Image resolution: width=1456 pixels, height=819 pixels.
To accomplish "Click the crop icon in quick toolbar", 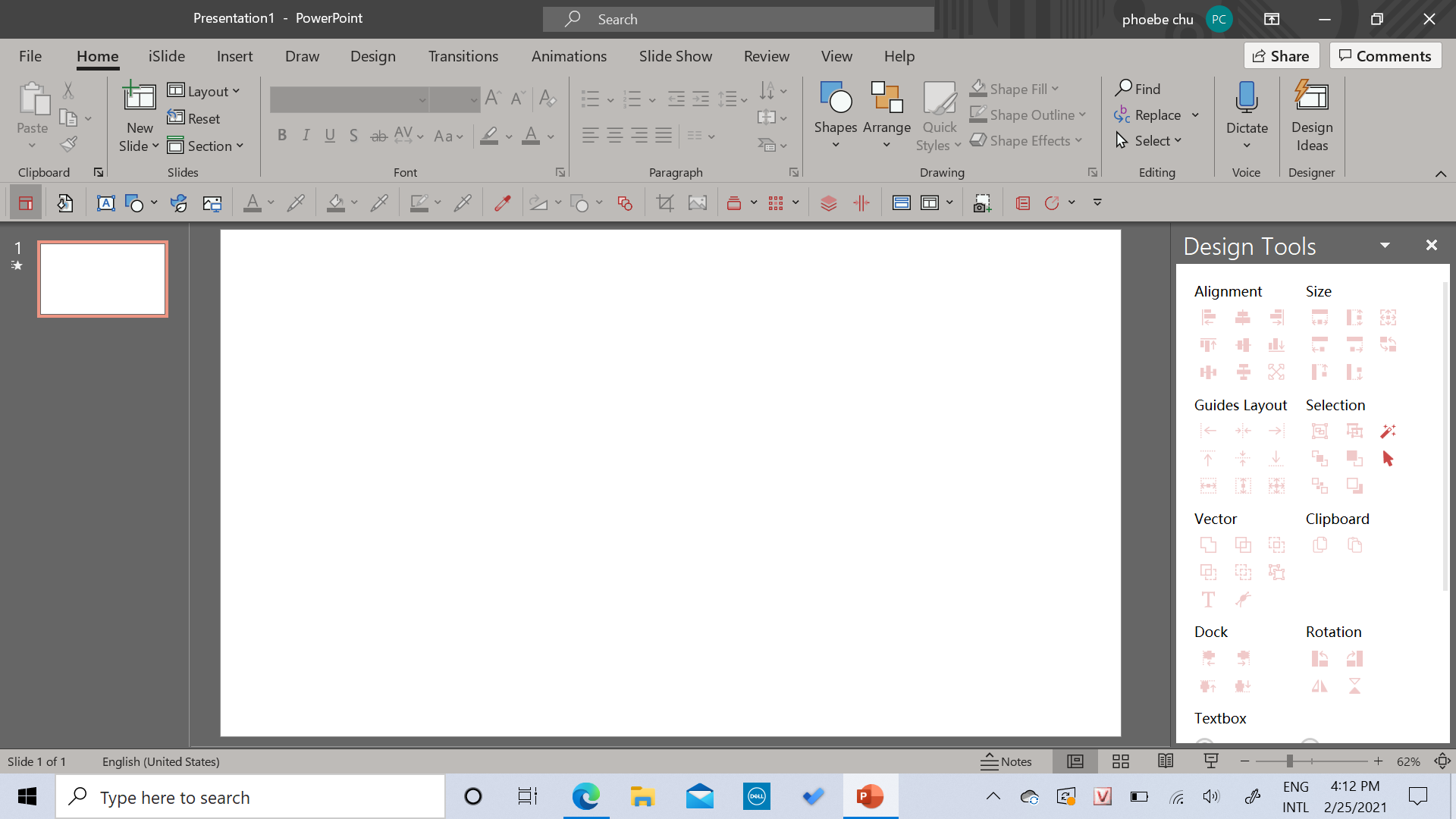I will (665, 203).
